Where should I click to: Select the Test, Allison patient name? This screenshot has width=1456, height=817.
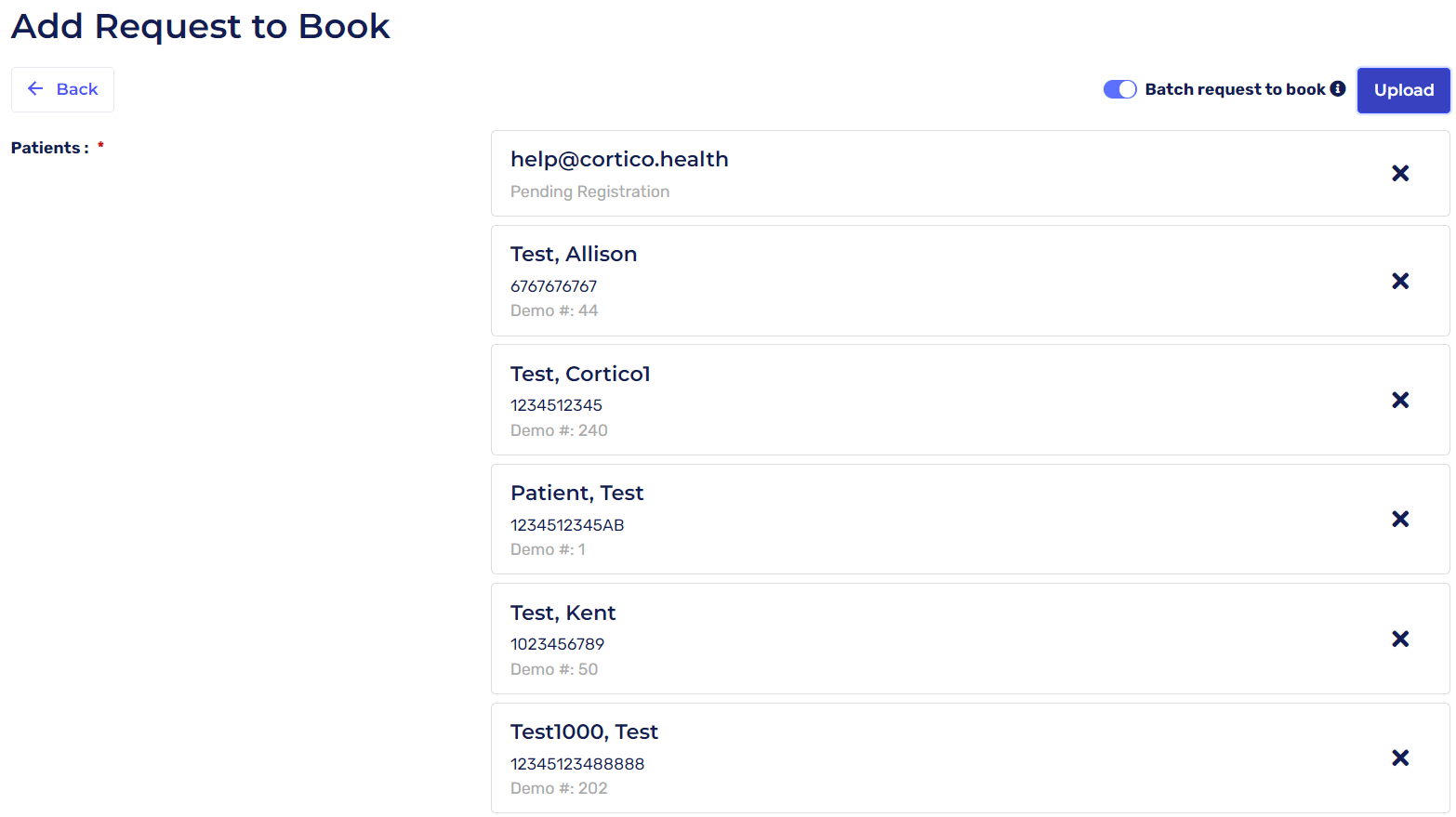pyautogui.click(x=574, y=255)
